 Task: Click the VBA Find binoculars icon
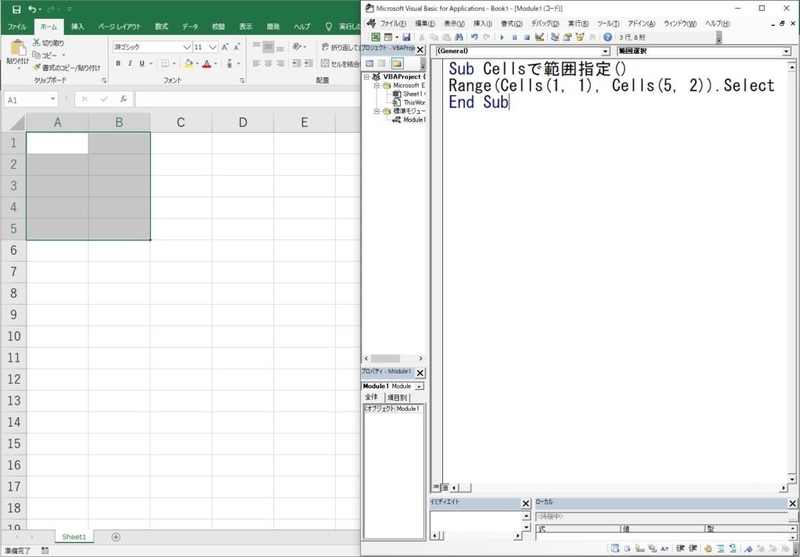click(459, 37)
